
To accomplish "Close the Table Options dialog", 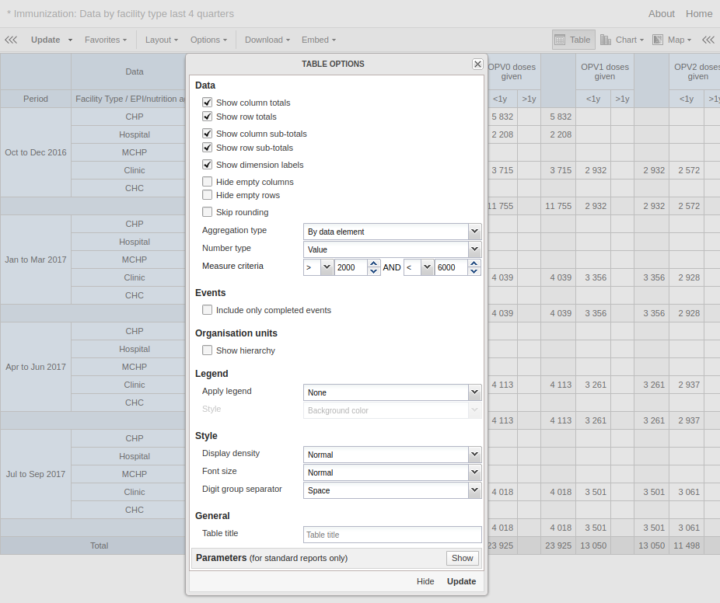I will (478, 64).
